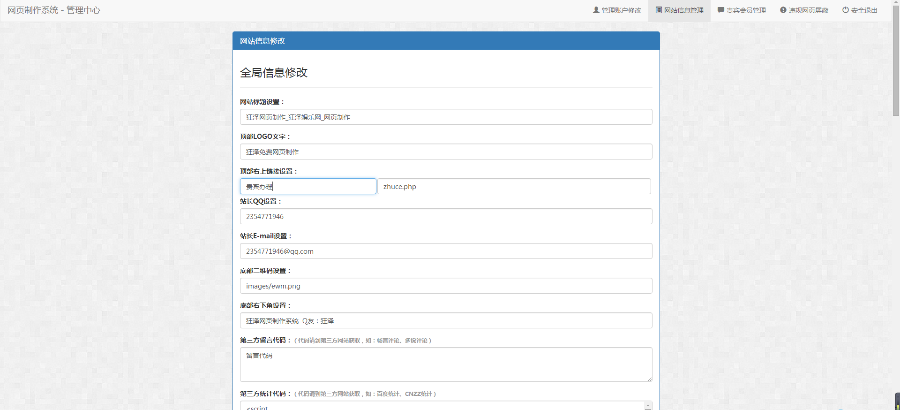Click the scroll-up arrow of statistics textarea

point(648,405)
